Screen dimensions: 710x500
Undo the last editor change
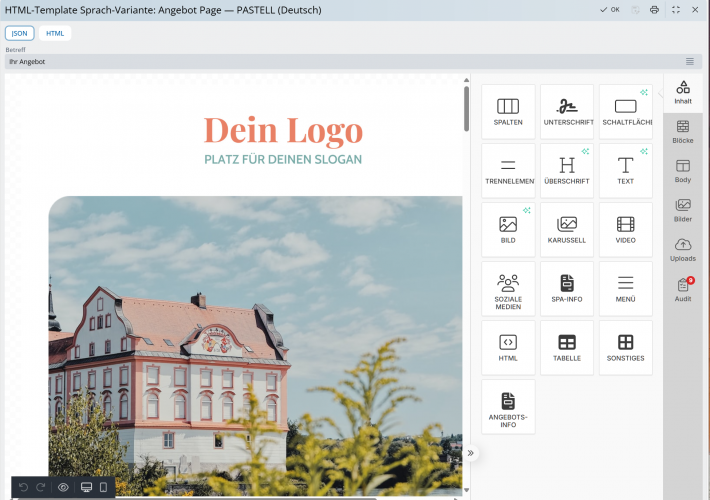[x=24, y=487]
